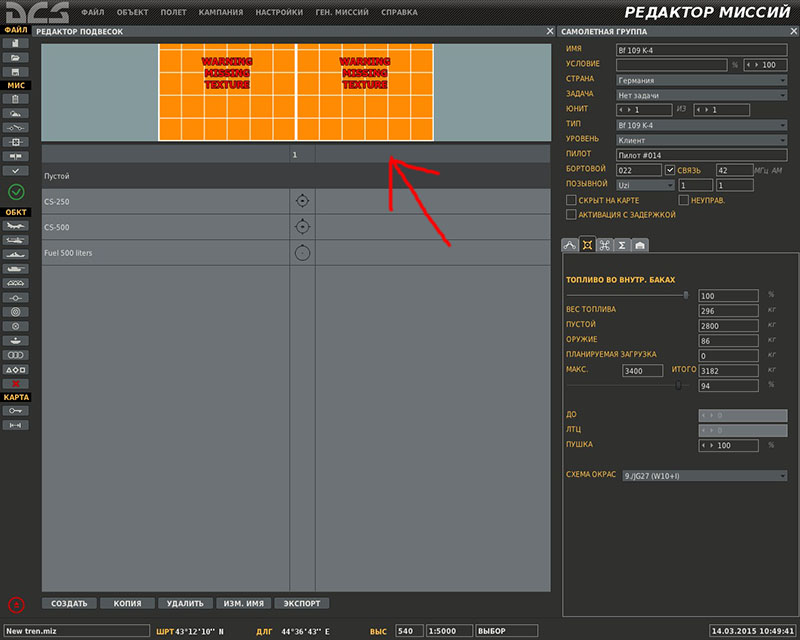Expand the СХЕМА ОКРАС livery dropdown
Screen dimensions: 800x640
tap(705, 476)
